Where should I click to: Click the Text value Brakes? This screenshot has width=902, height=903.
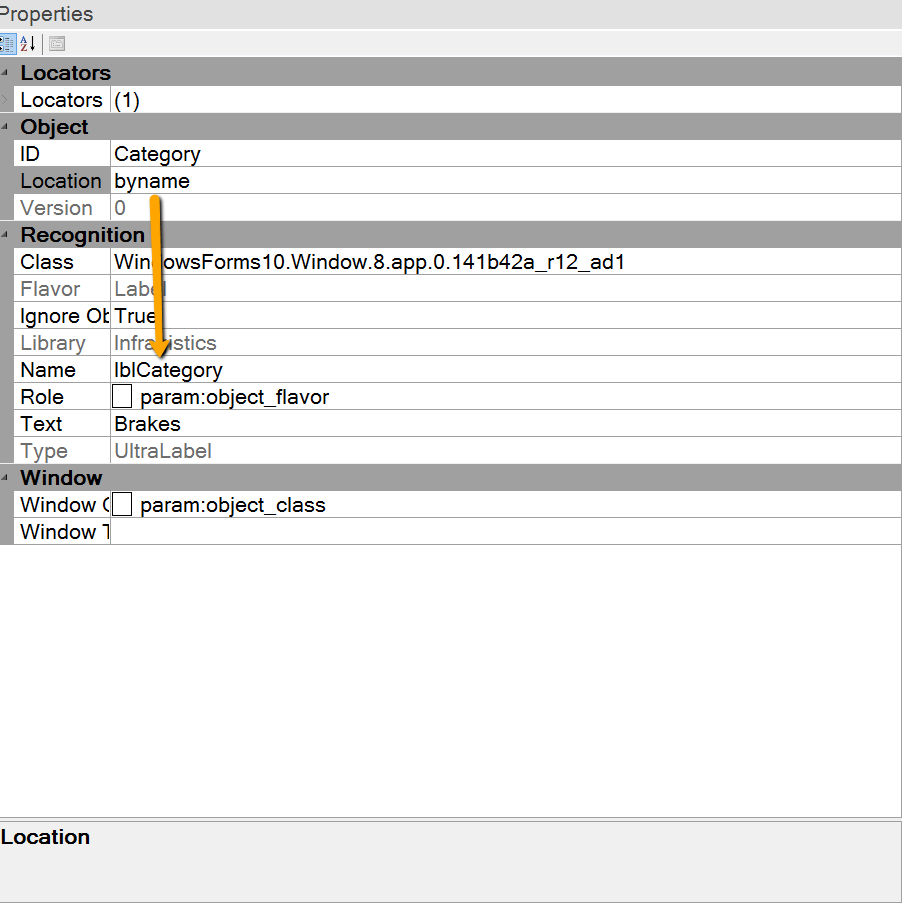[x=147, y=424]
